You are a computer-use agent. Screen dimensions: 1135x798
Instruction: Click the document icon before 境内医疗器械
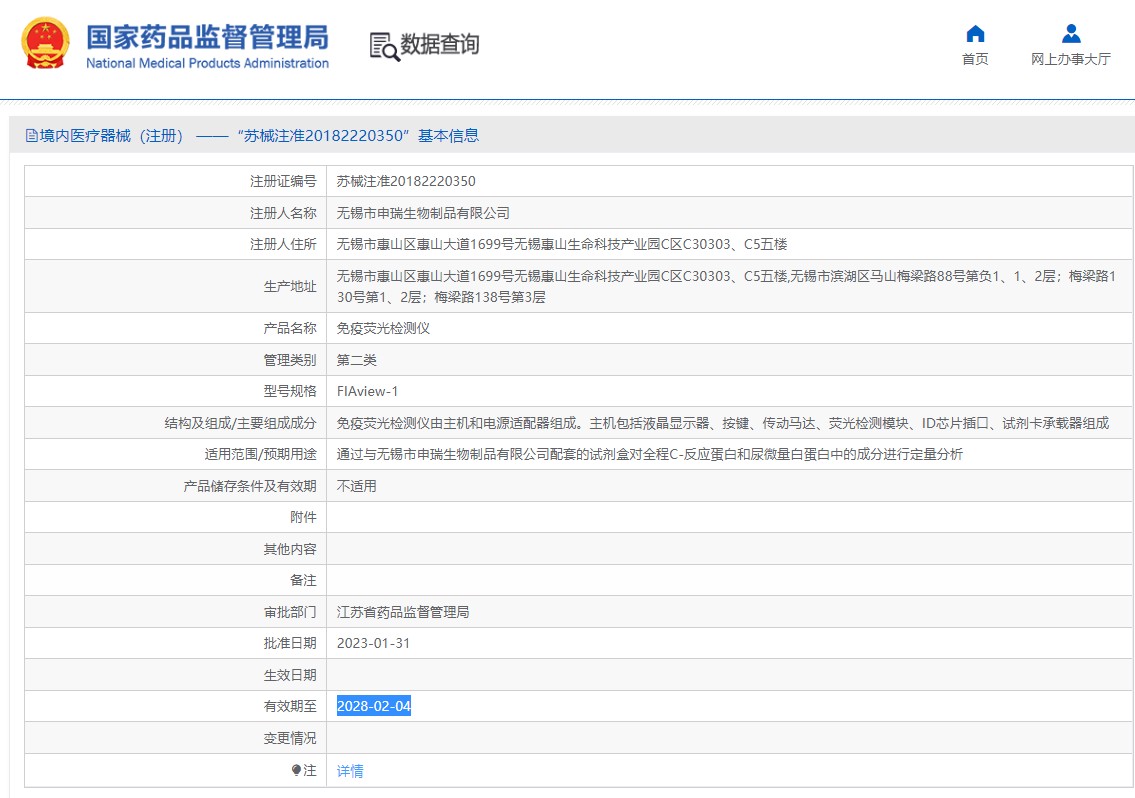coord(31,135)
